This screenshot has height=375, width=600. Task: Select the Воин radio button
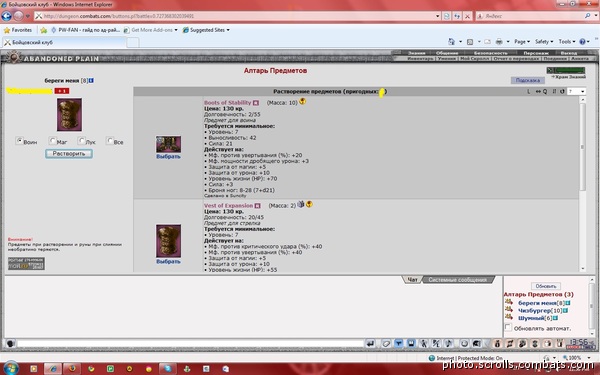pyautogui.click(x=19, y=140)
